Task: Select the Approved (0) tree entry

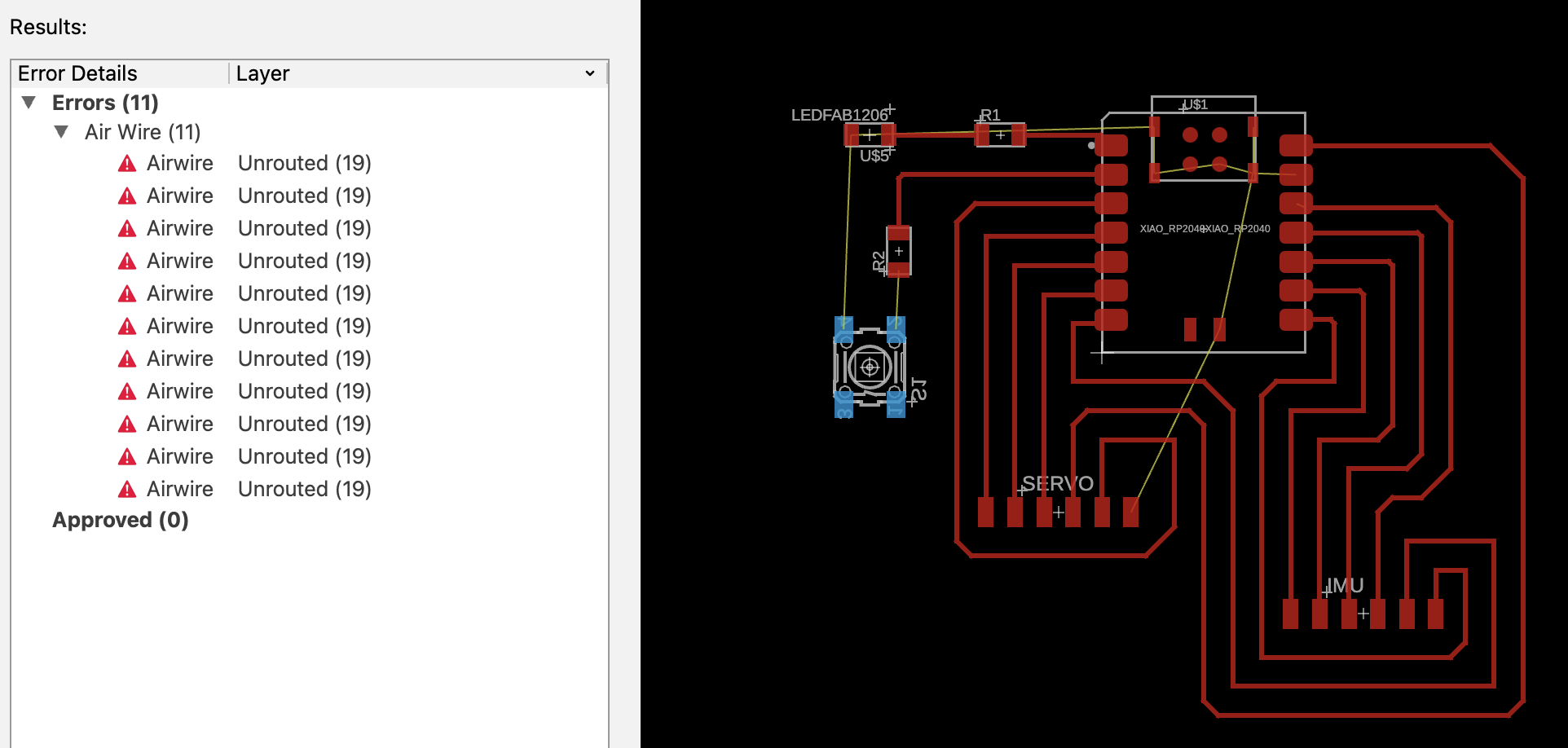Action: coord(120,520)
